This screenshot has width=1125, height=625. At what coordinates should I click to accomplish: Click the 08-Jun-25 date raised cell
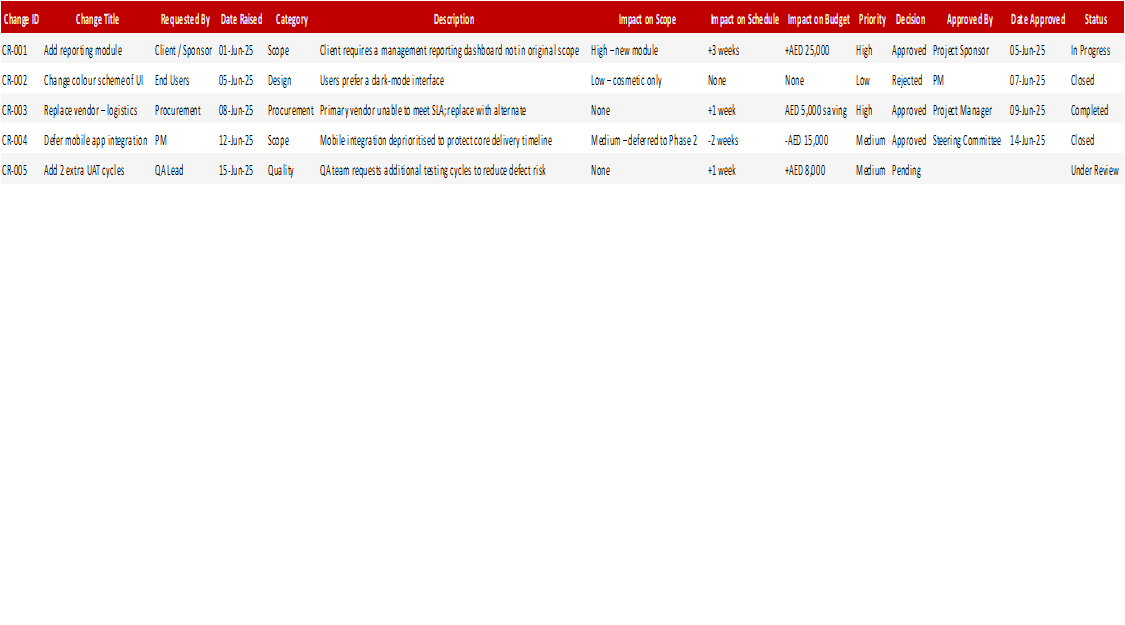(x=236, y=111)
